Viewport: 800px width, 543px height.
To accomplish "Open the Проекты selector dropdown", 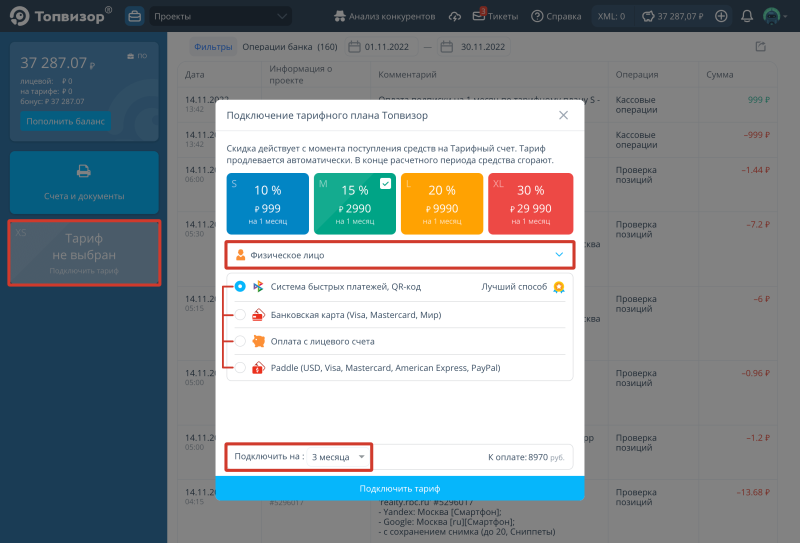I will (222, 16).
